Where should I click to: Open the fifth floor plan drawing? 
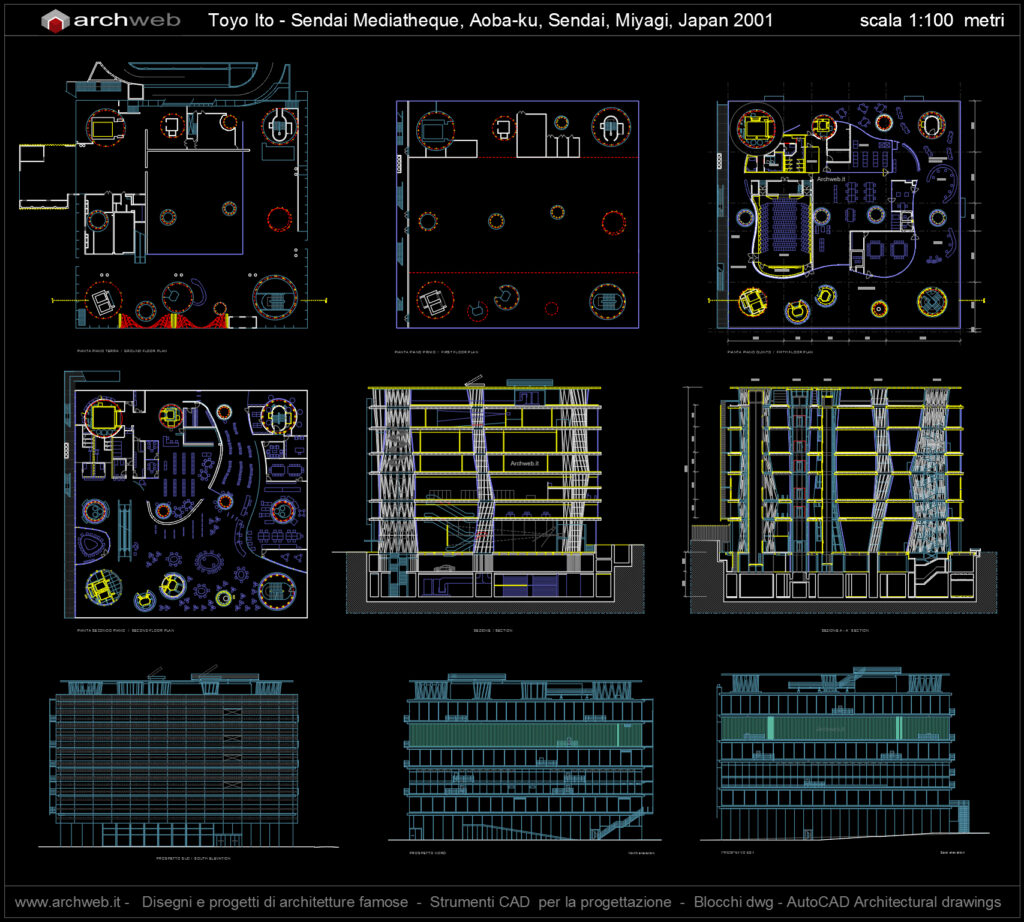tap(840, 213)
